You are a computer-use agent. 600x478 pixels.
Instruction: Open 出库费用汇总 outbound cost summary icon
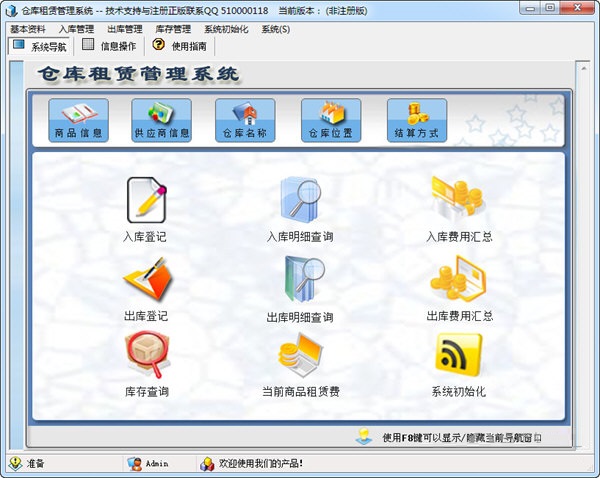click(x=458, y=279)
